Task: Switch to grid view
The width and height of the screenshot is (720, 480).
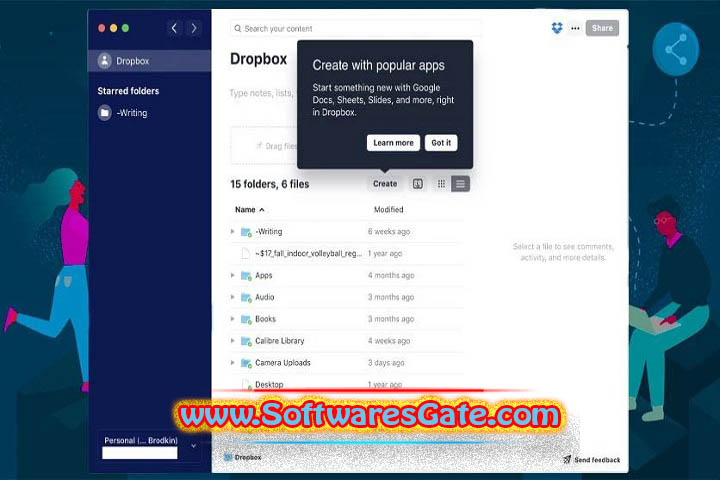Action: click(x=441, y=184)
